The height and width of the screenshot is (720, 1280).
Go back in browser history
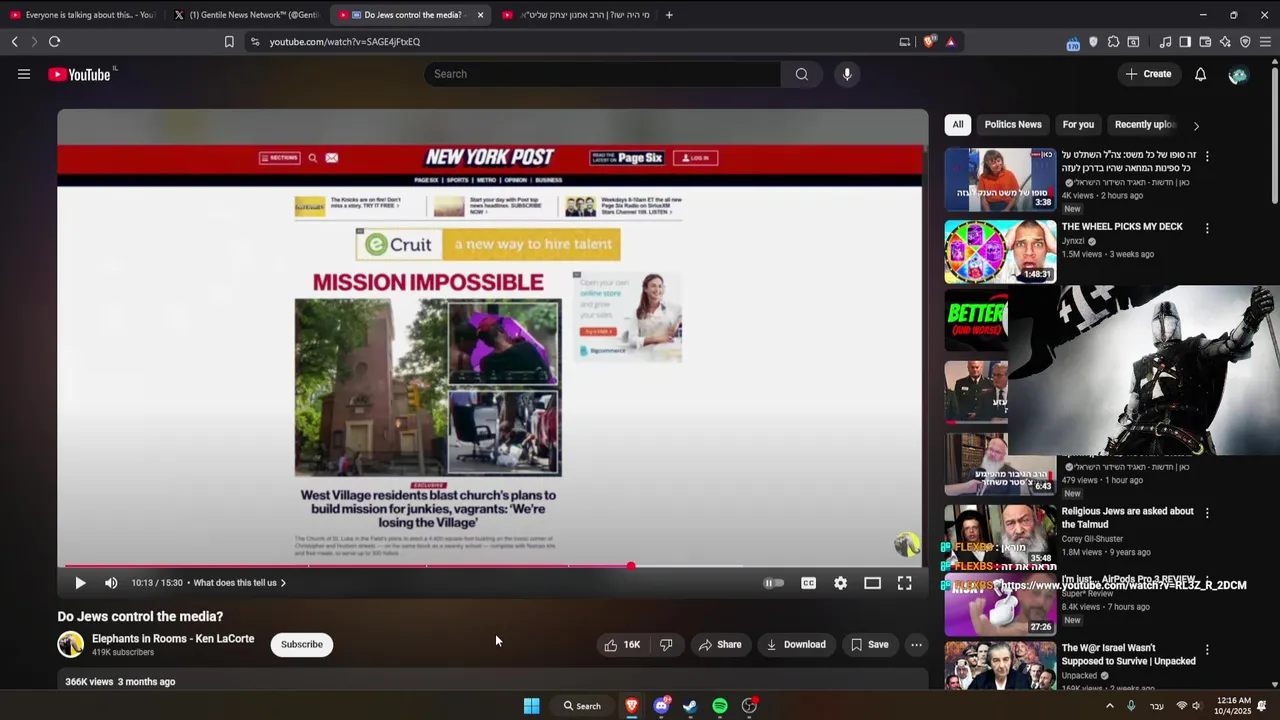point(14,42)
